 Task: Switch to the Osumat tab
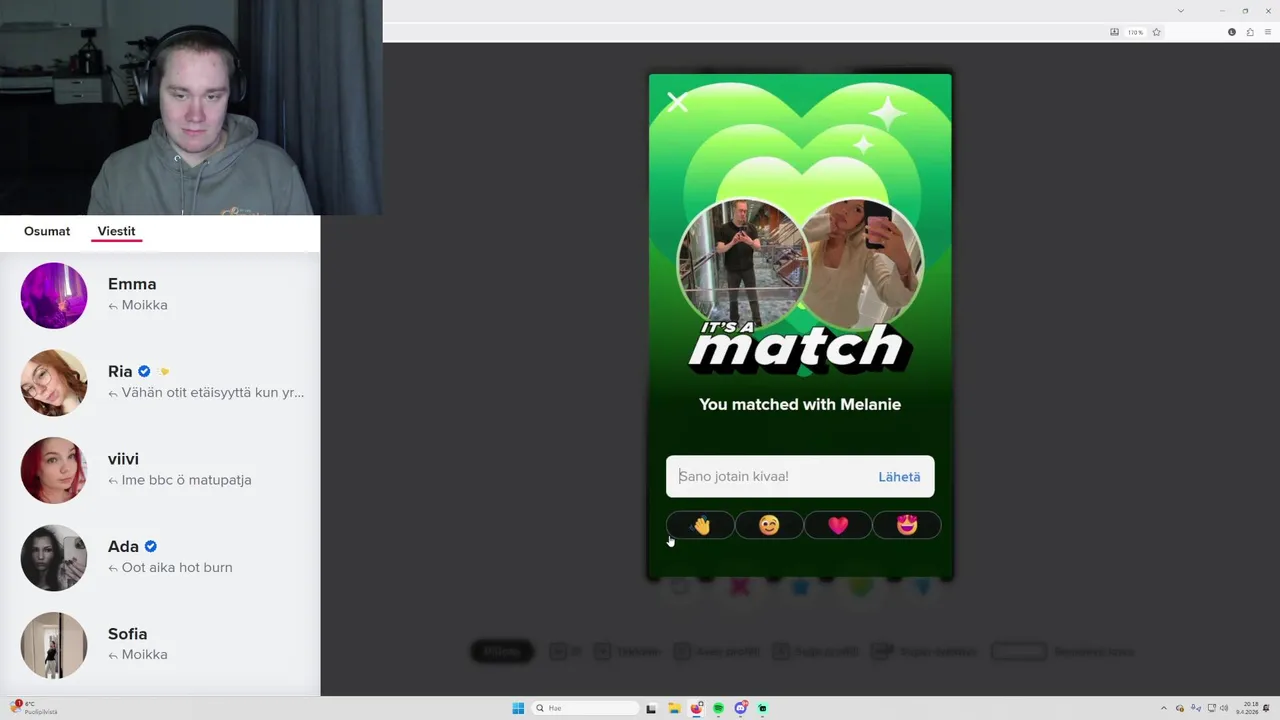point(47,231)
